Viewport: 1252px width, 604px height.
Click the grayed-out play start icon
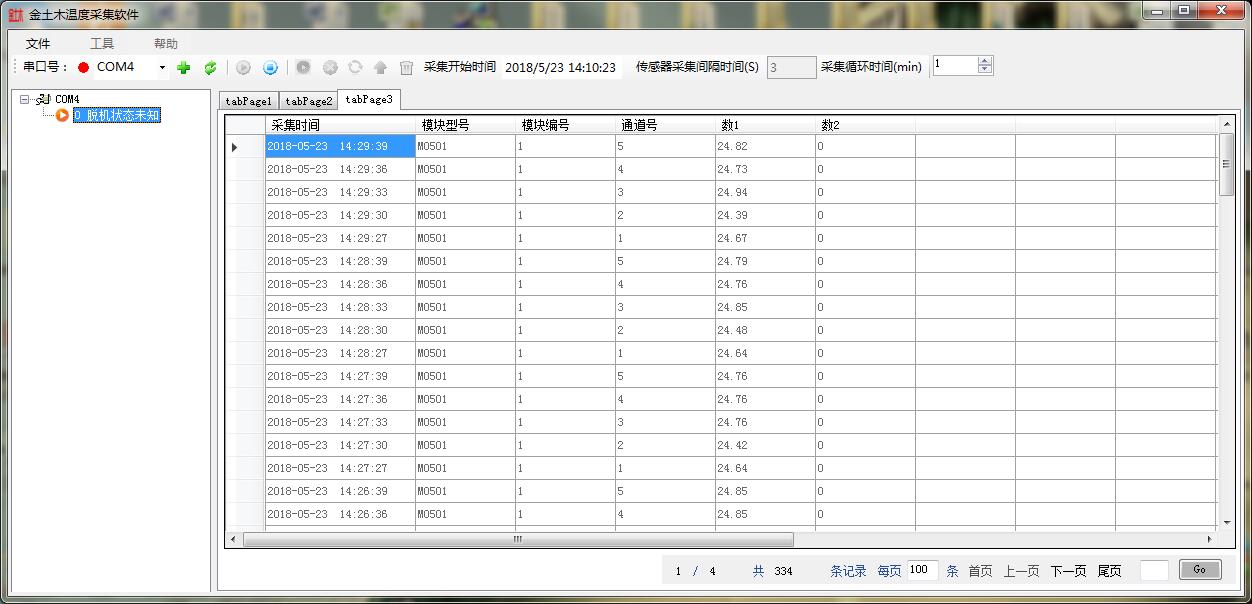click(x=243, y=68)
